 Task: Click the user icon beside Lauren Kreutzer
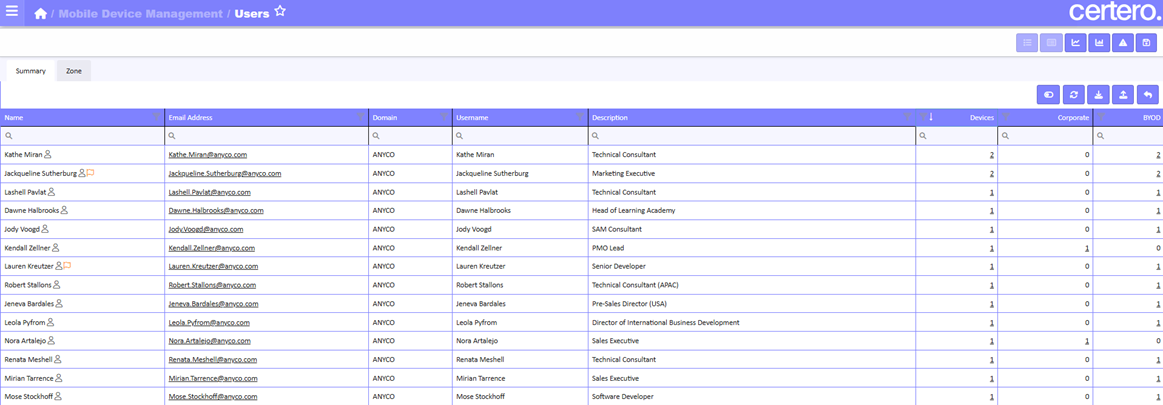(x=59, y=266)
